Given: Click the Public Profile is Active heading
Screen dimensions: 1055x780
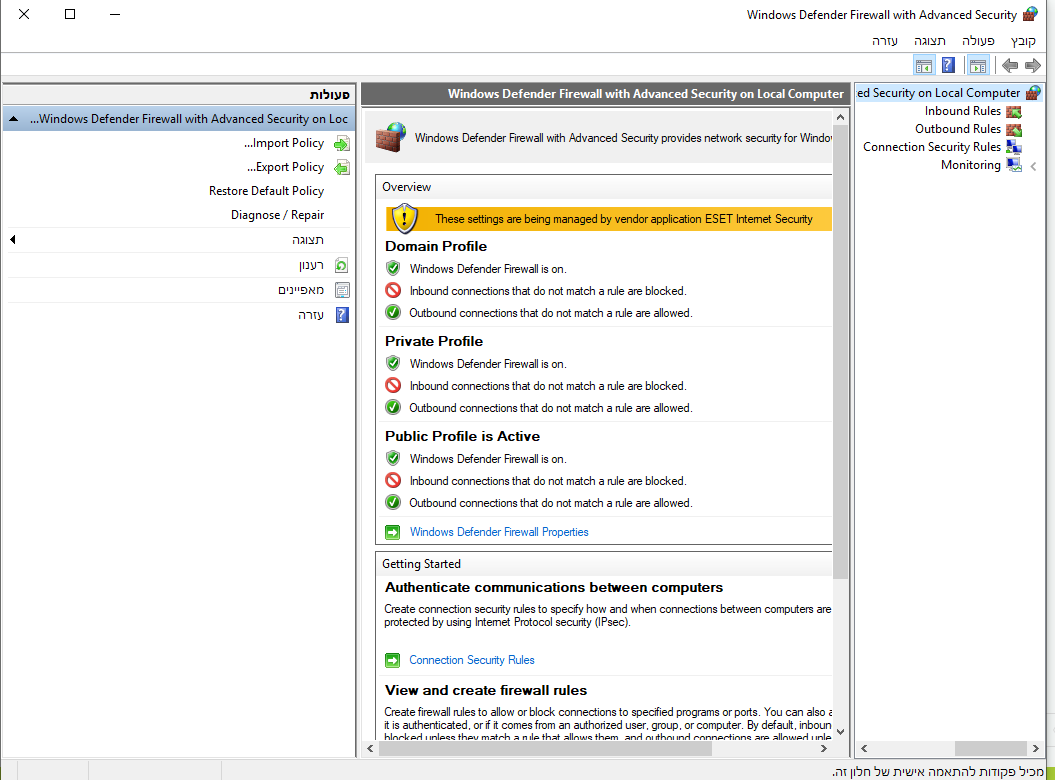Looking at the screenshot, I should click(x=462, y=436).
